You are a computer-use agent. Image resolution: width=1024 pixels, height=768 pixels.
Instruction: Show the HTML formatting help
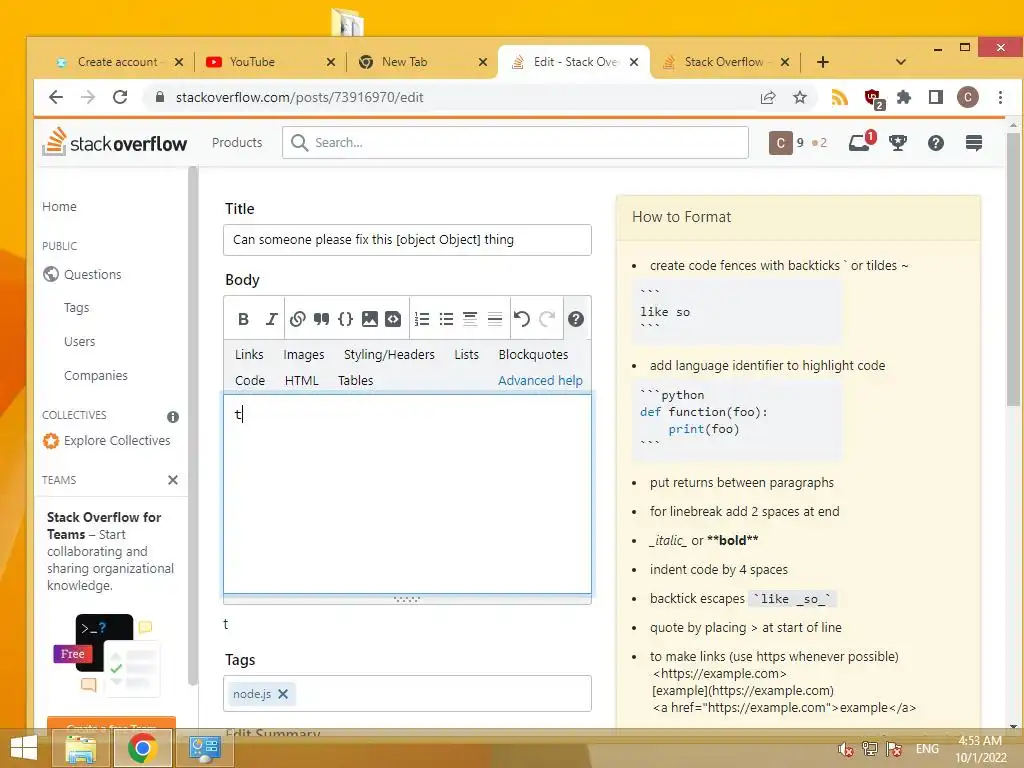coord(301,381)
